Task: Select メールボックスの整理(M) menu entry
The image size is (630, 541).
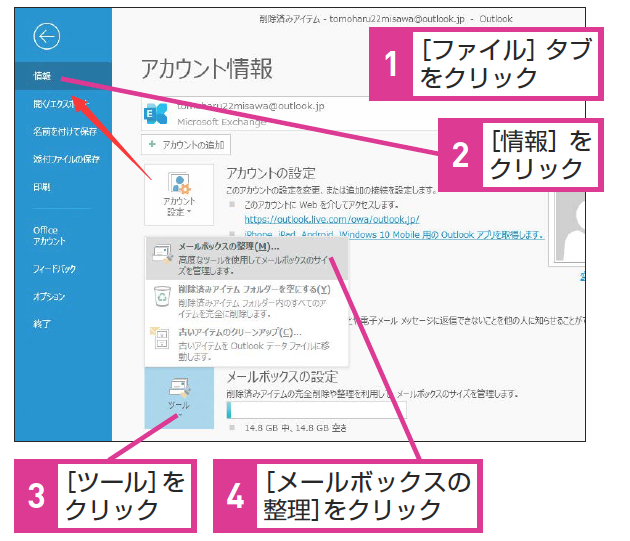Action: coord(247,258)
